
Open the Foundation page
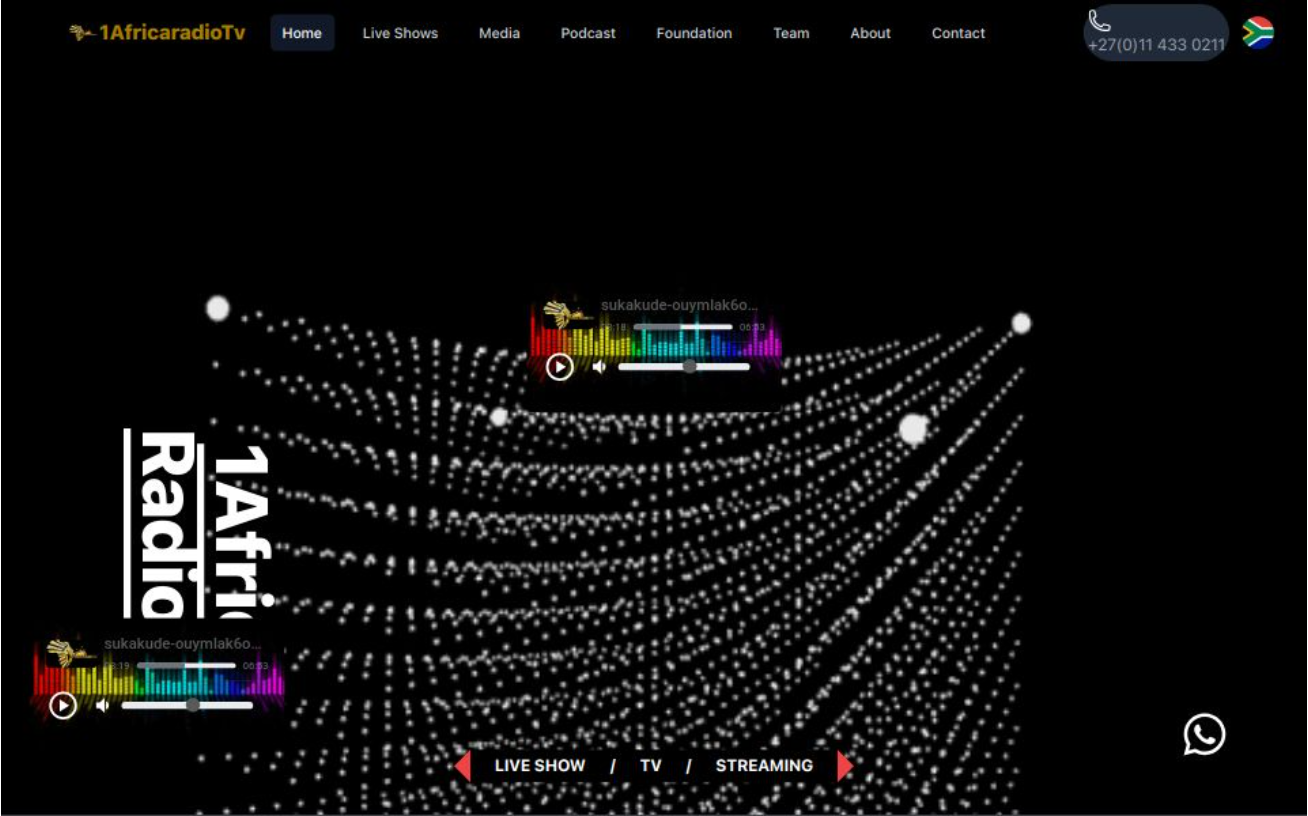coord(694,33)
